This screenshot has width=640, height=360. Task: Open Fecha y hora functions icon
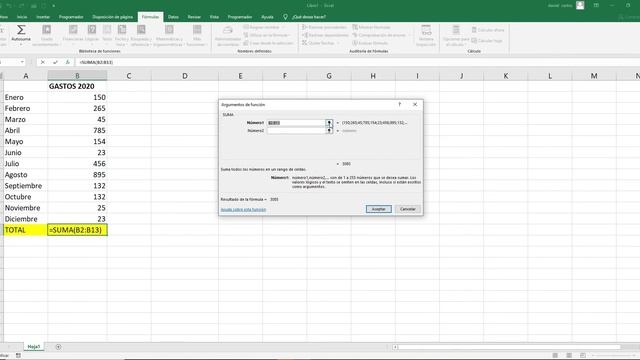(x=122, y=29)
